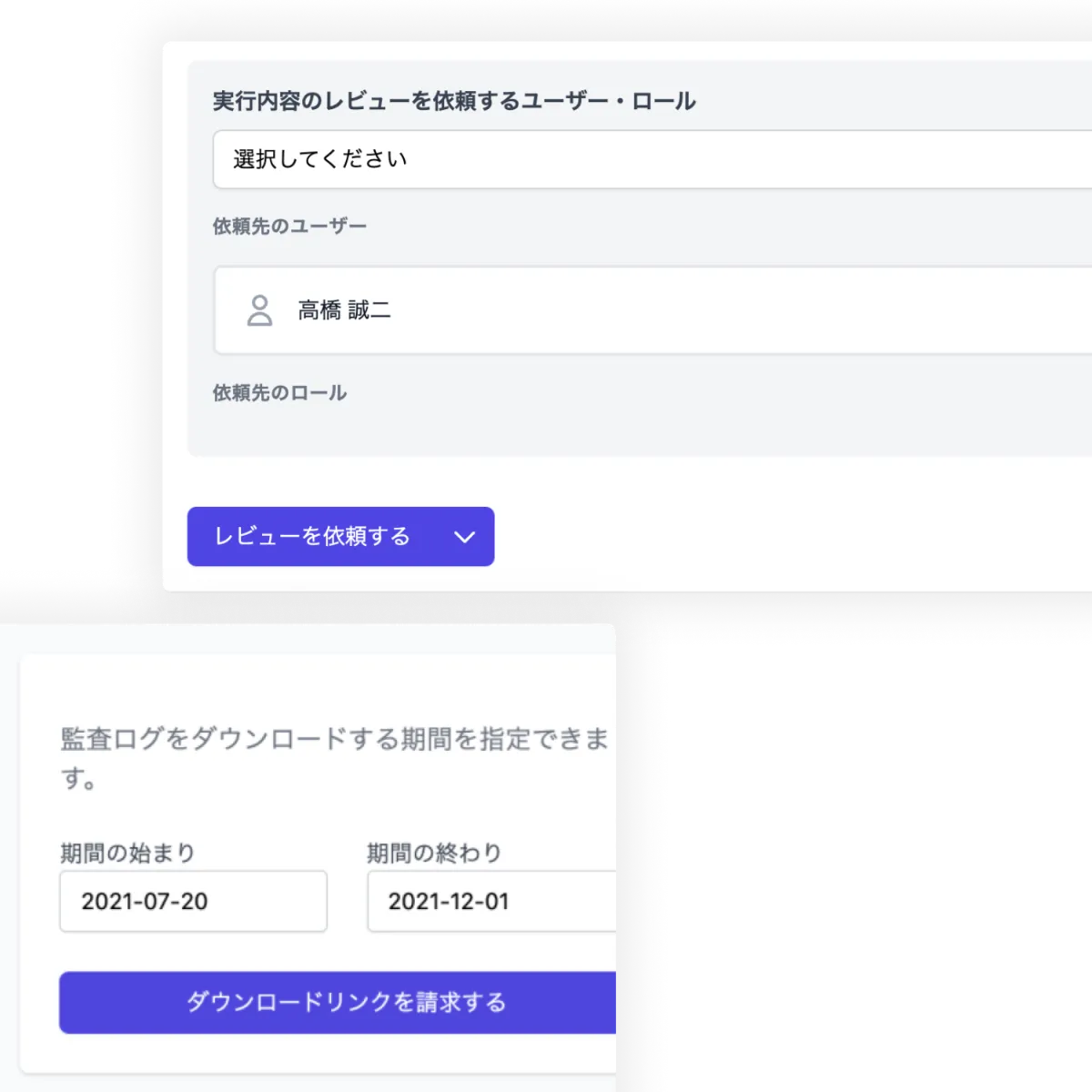This screenshot has height=1092, width=1092.
Task: Expand the chevron on レビューを依頼する button
Action: (x=464, y=537)
